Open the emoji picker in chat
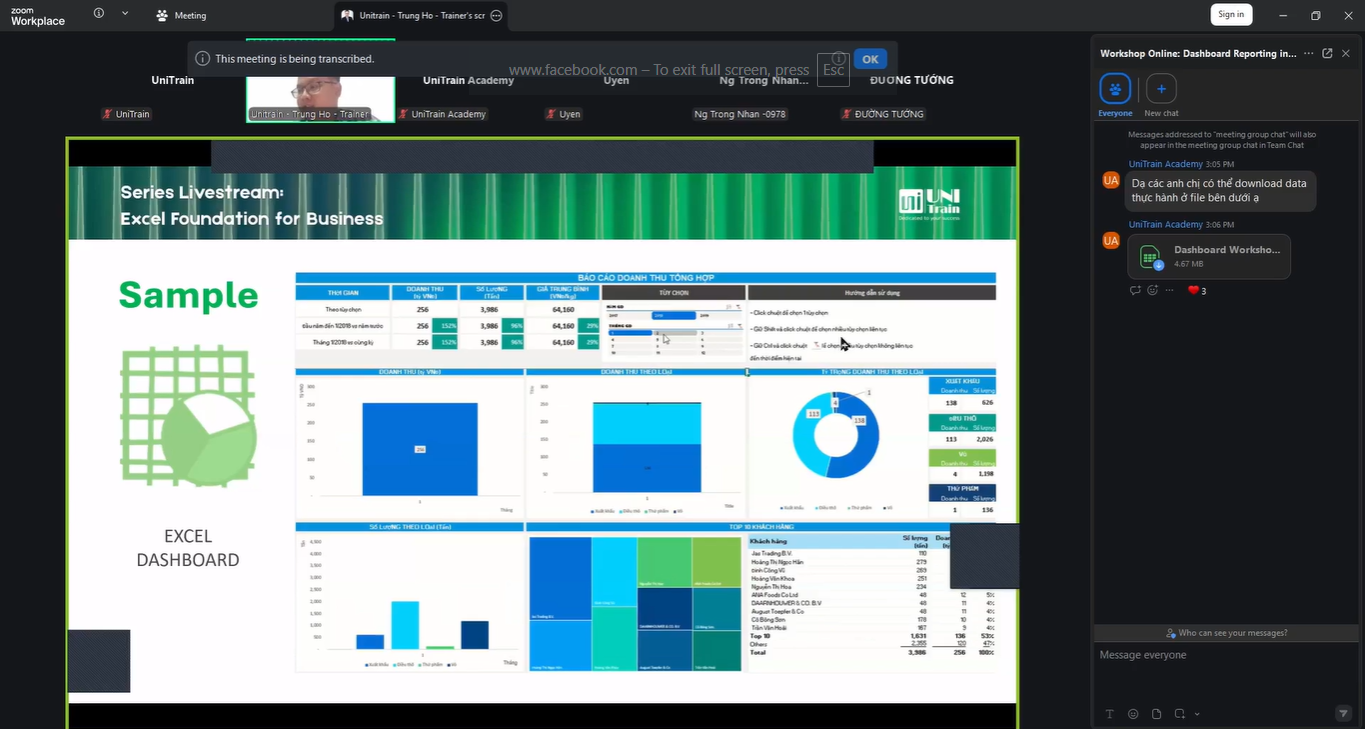This screenshot has width=1365, height=729. [1133, 714]
